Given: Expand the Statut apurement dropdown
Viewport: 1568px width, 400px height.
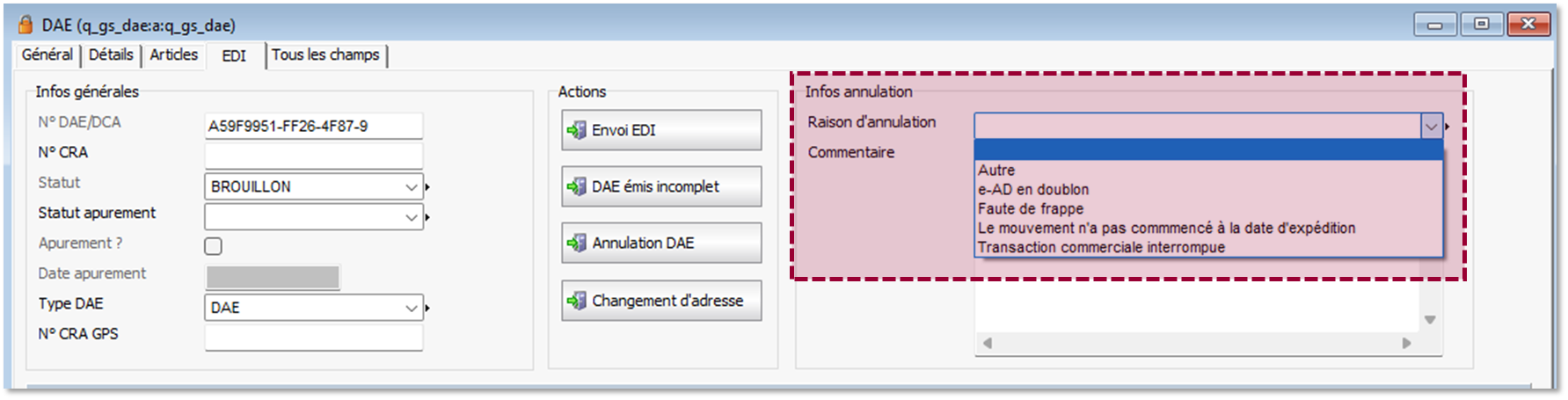Looking at the screenshot, I should (x=411, y=217).
